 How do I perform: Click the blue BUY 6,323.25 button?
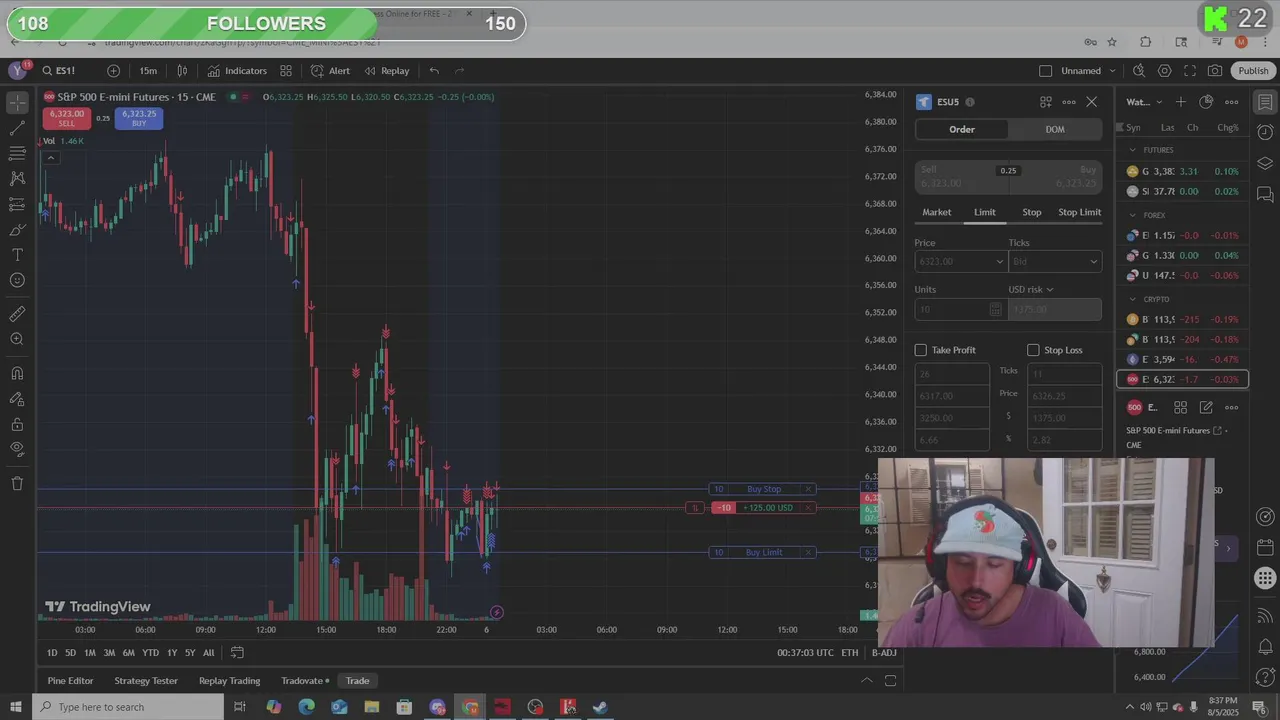(x=139, y=118)
